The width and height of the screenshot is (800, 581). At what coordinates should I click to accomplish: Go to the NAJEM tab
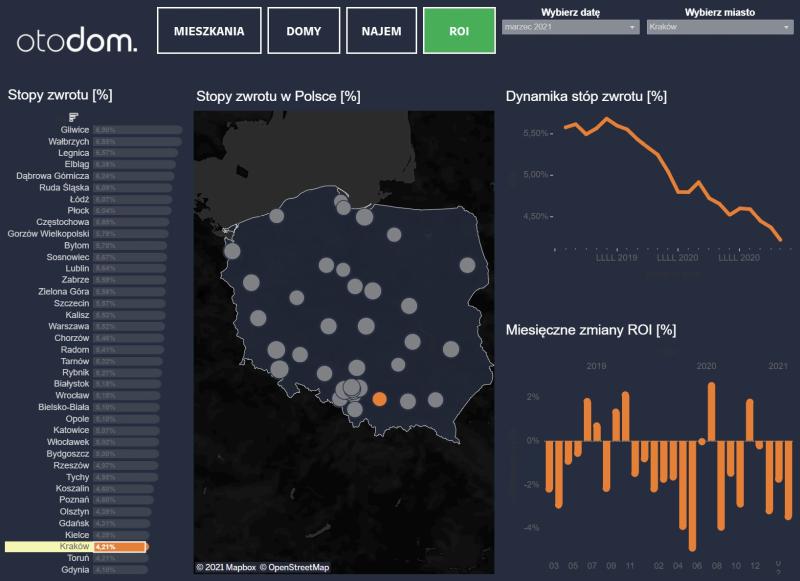click(380, 31)
